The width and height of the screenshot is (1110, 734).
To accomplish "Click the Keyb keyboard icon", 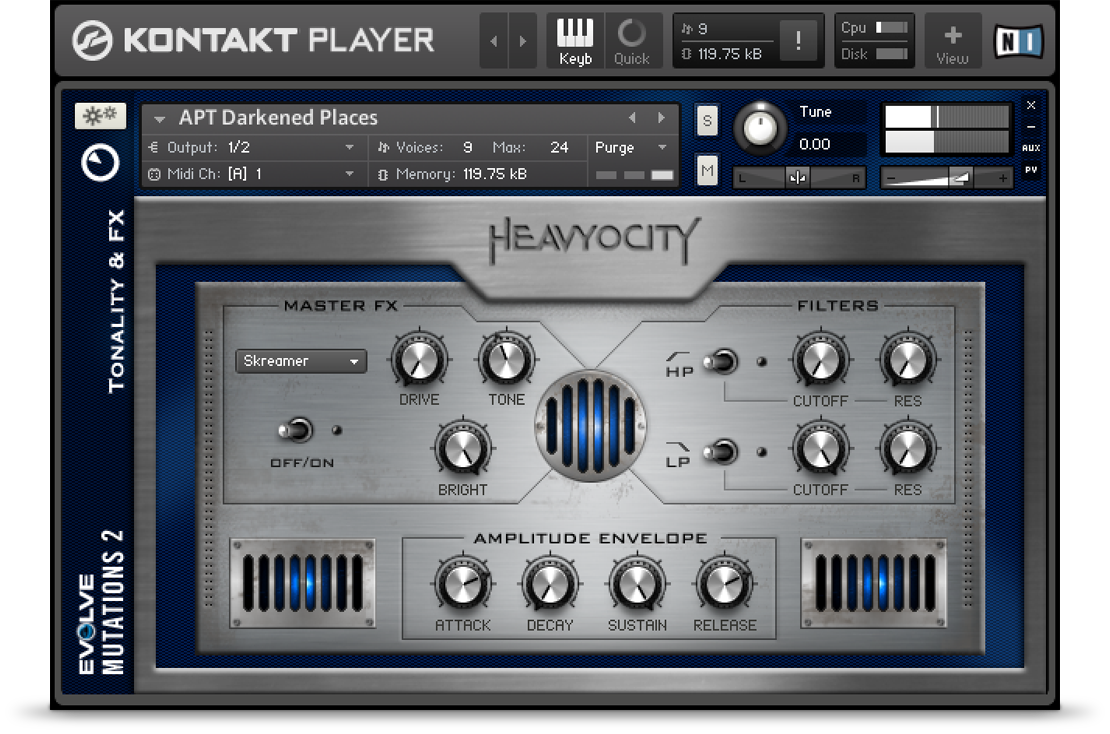I will point(575,33).
